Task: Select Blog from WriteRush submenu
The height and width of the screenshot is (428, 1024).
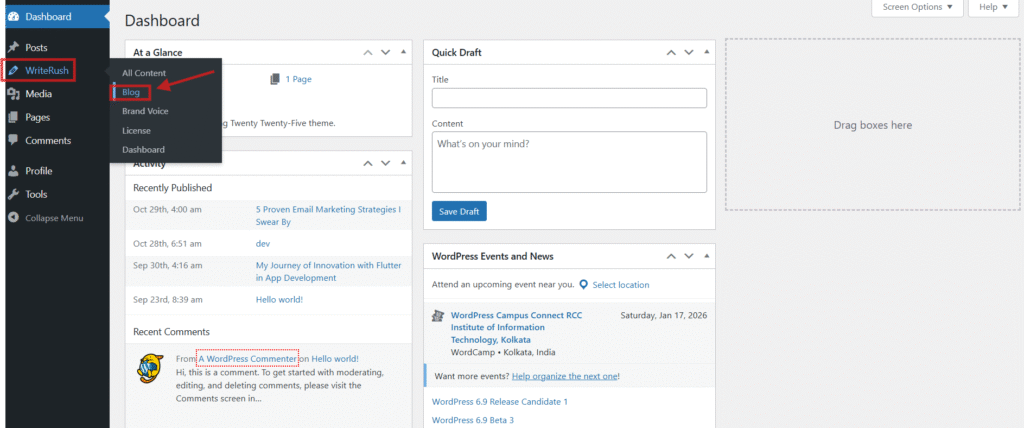Action: click(131, 93)
